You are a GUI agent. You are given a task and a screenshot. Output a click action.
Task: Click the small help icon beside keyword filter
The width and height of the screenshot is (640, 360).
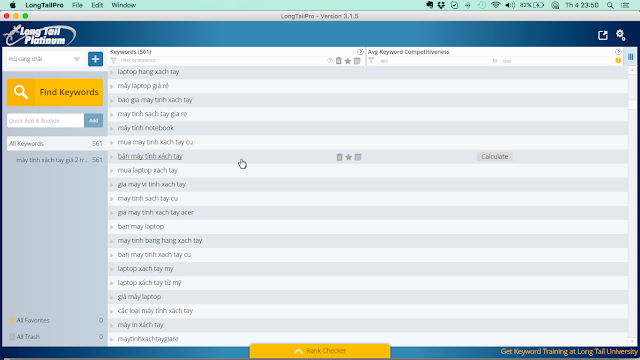[330, 61]
